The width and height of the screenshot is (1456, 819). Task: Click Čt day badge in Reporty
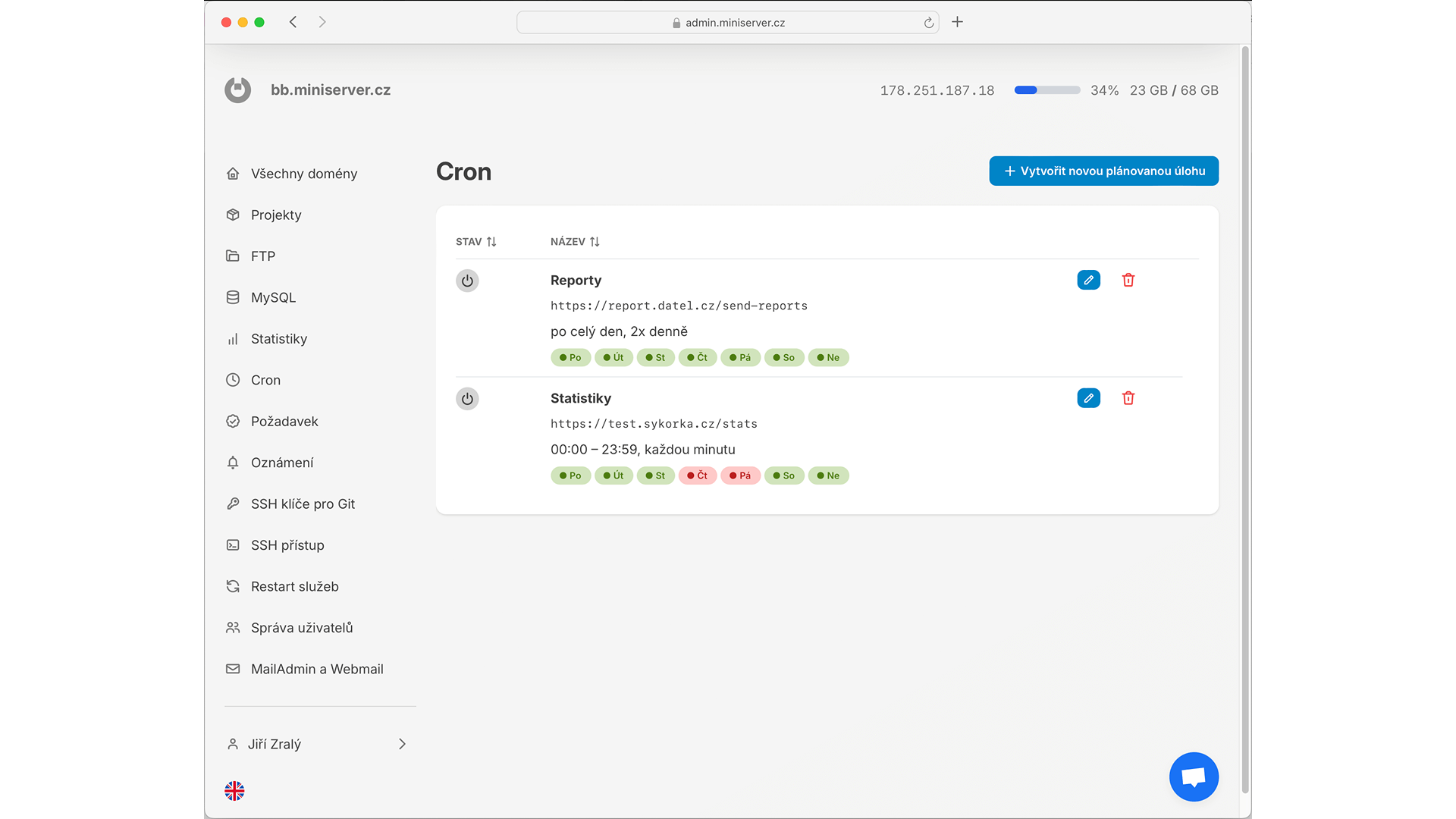[698, 357]
